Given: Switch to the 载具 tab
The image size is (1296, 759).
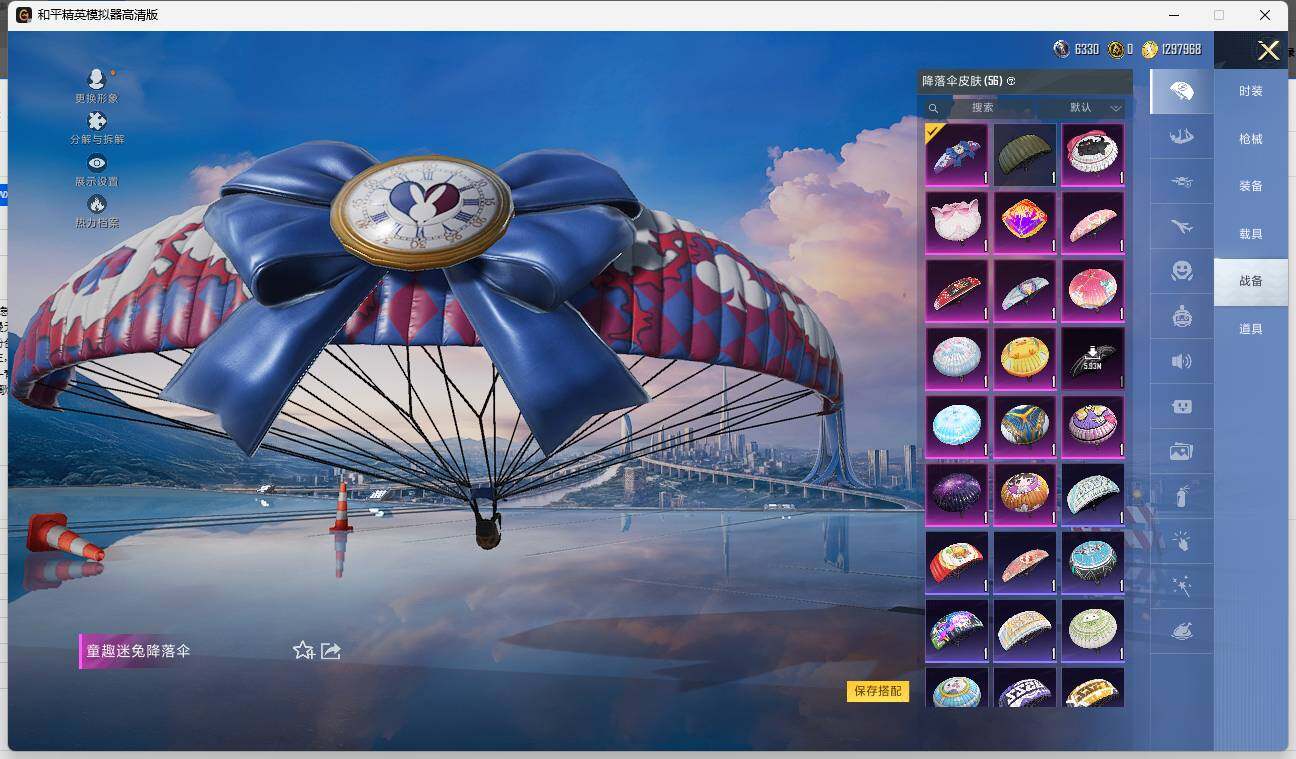Looking at the screenshot, I should [x=1250, y=234].
